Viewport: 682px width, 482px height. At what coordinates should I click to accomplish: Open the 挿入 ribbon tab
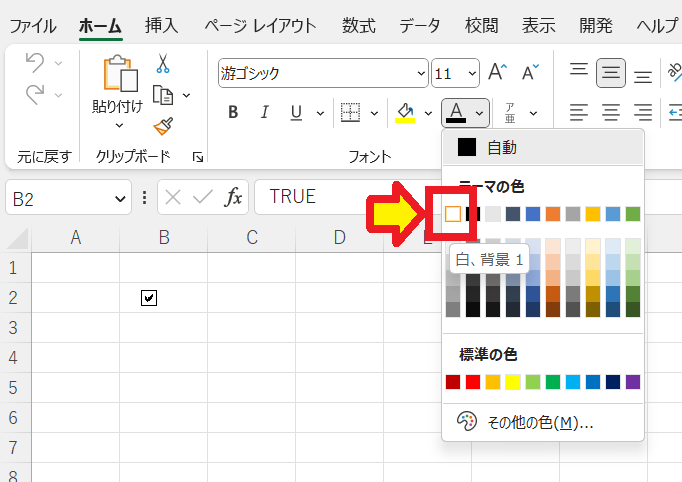pos(162,25)
